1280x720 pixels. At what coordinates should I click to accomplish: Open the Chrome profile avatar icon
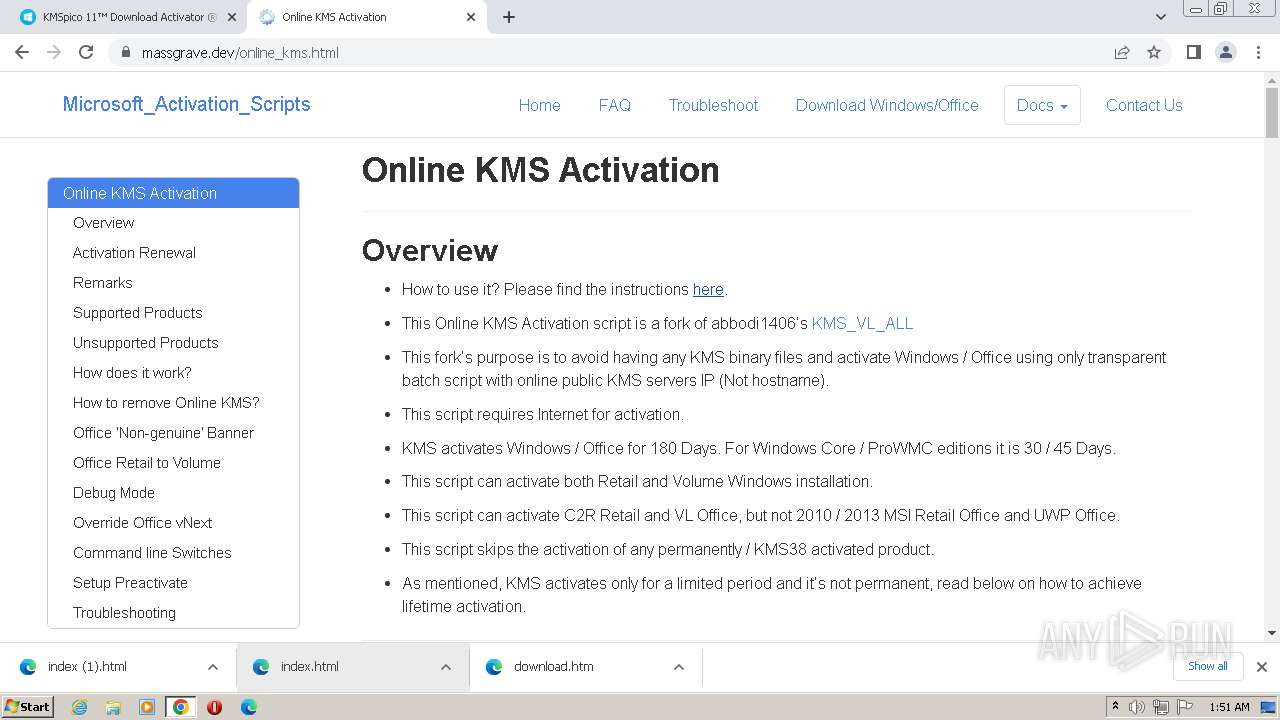[x=1226, y=52]
